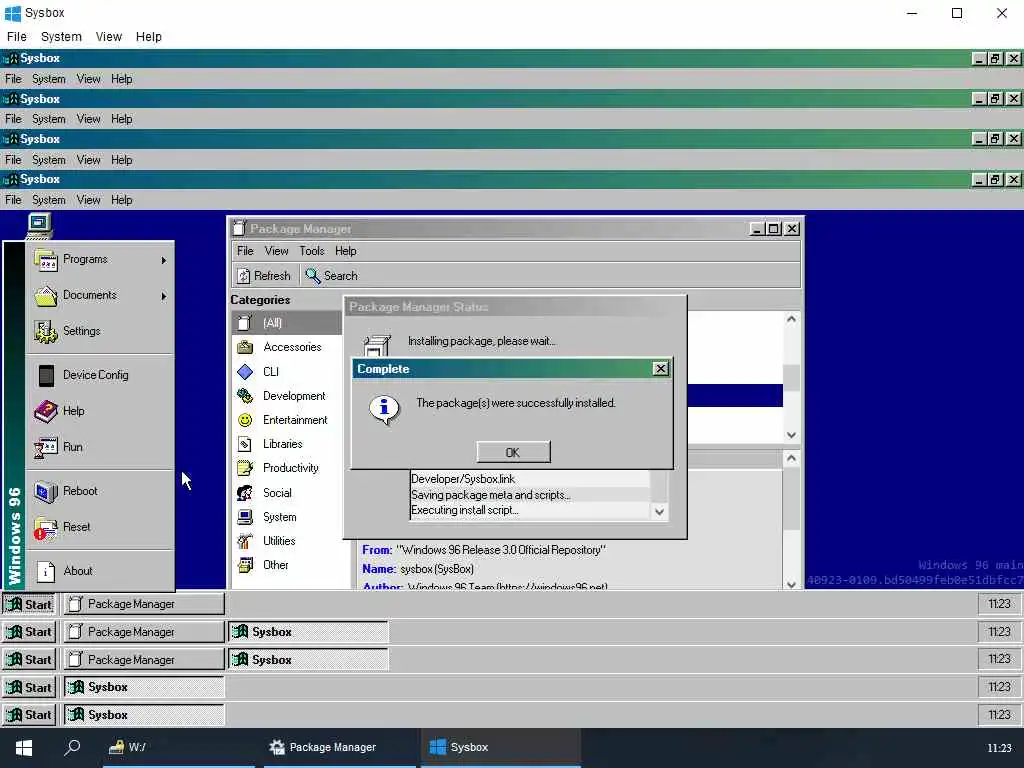Open System menu of outermost Sysbox window

[x=61, y=37]
